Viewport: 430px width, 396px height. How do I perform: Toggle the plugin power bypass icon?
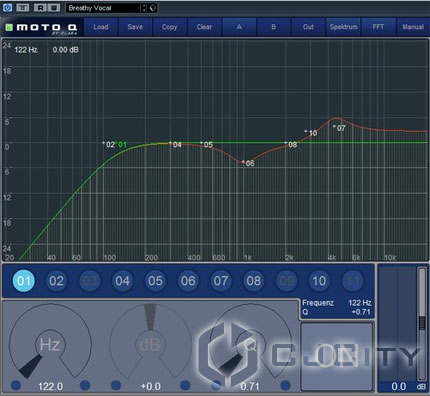[7, 7]
